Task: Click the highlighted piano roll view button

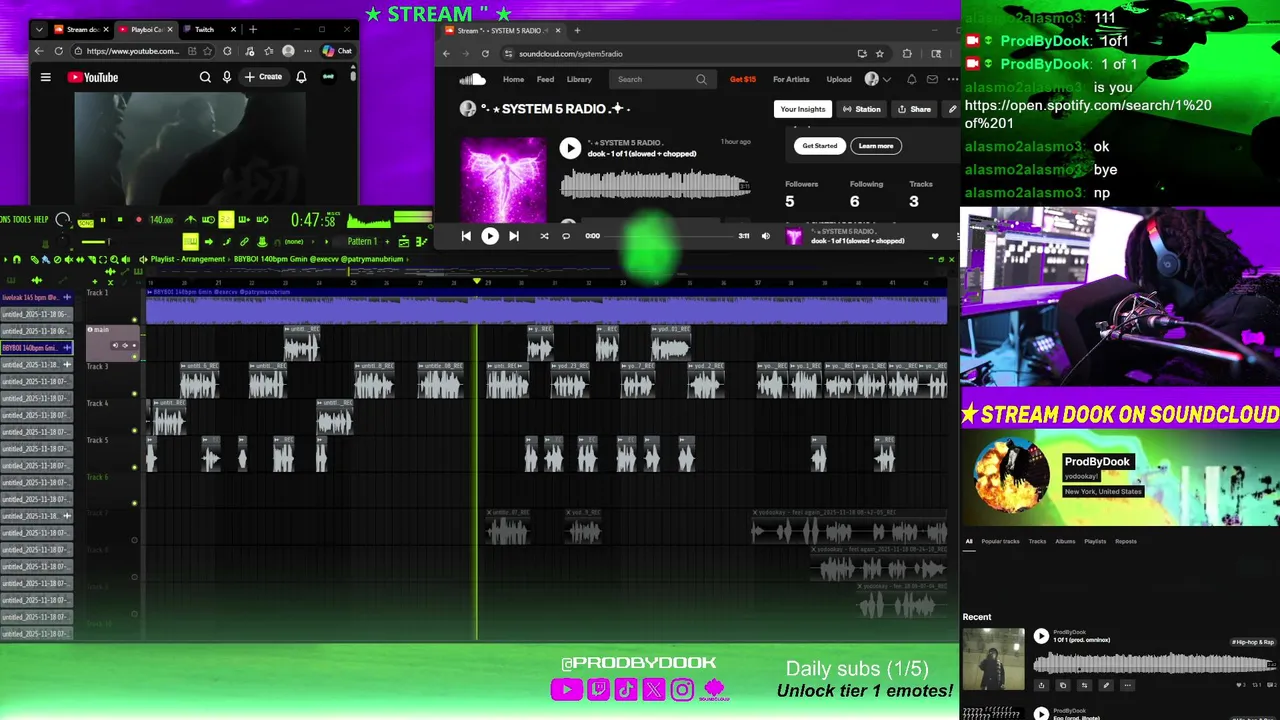Action: click(x=191, y=241)
